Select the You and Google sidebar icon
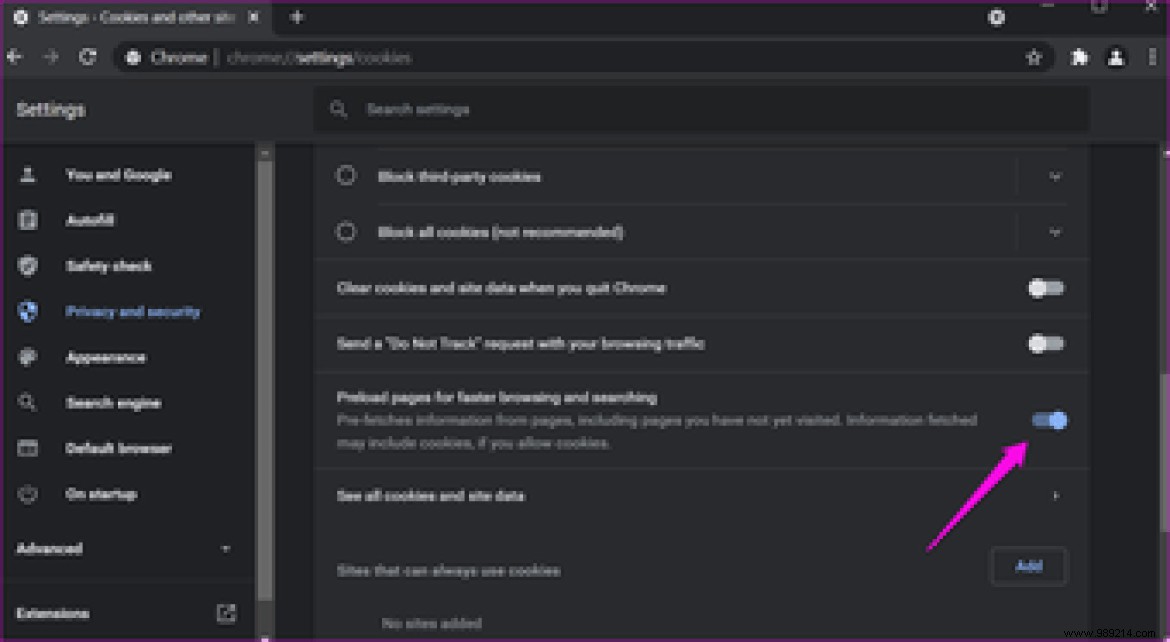 tap(27, 174)
